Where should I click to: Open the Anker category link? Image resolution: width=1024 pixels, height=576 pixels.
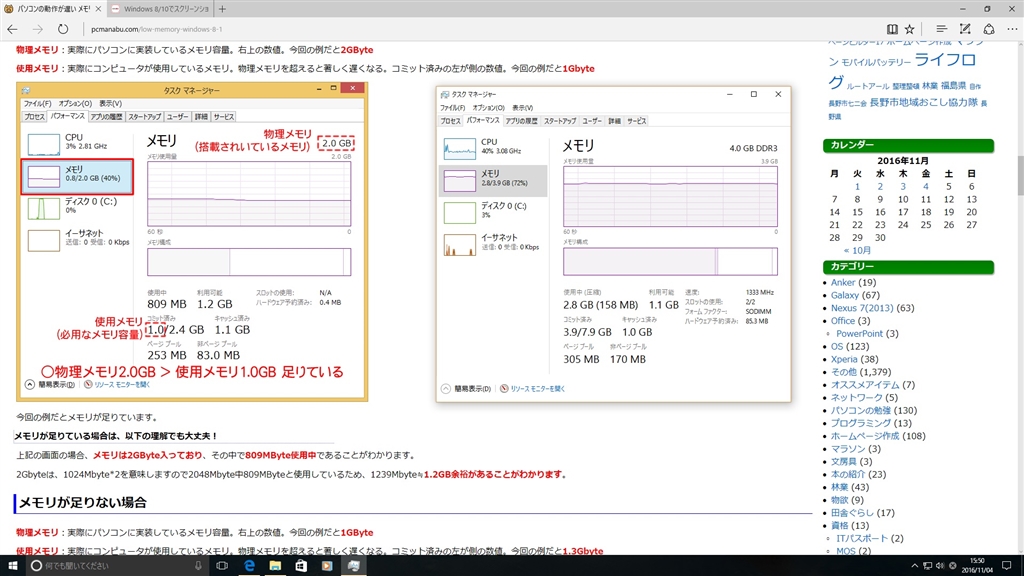click(842, 282)
